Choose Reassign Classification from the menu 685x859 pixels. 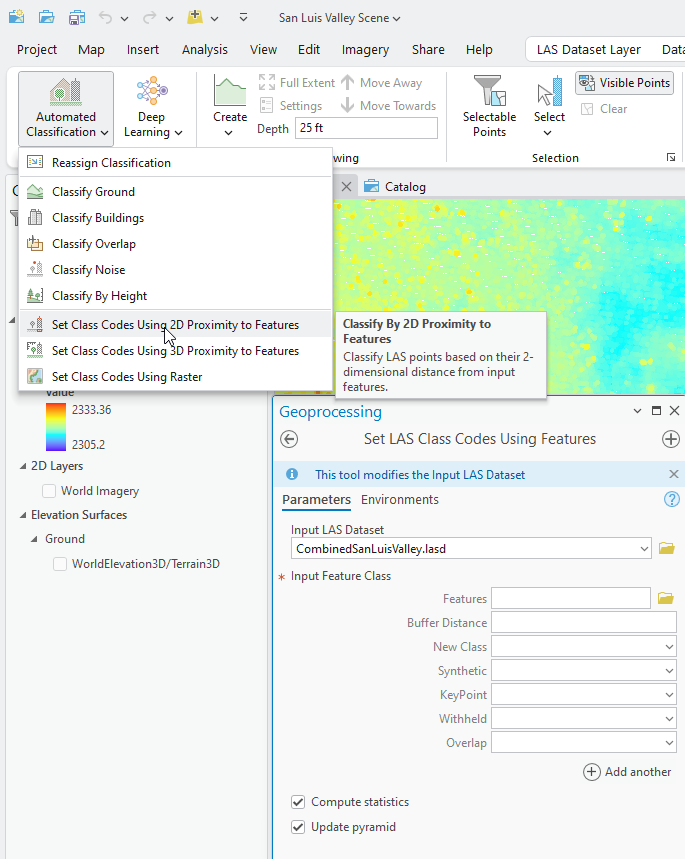[x=175, y=163]
